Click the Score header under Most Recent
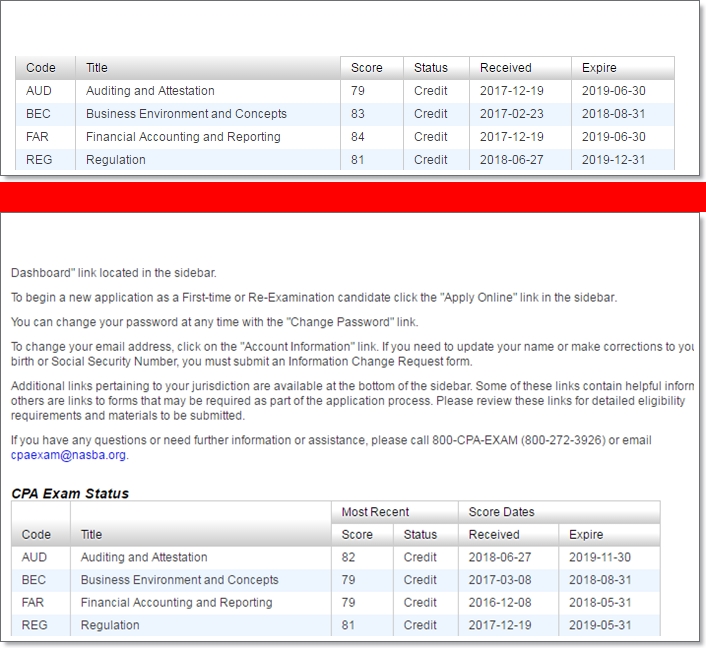 pos(357,534)
